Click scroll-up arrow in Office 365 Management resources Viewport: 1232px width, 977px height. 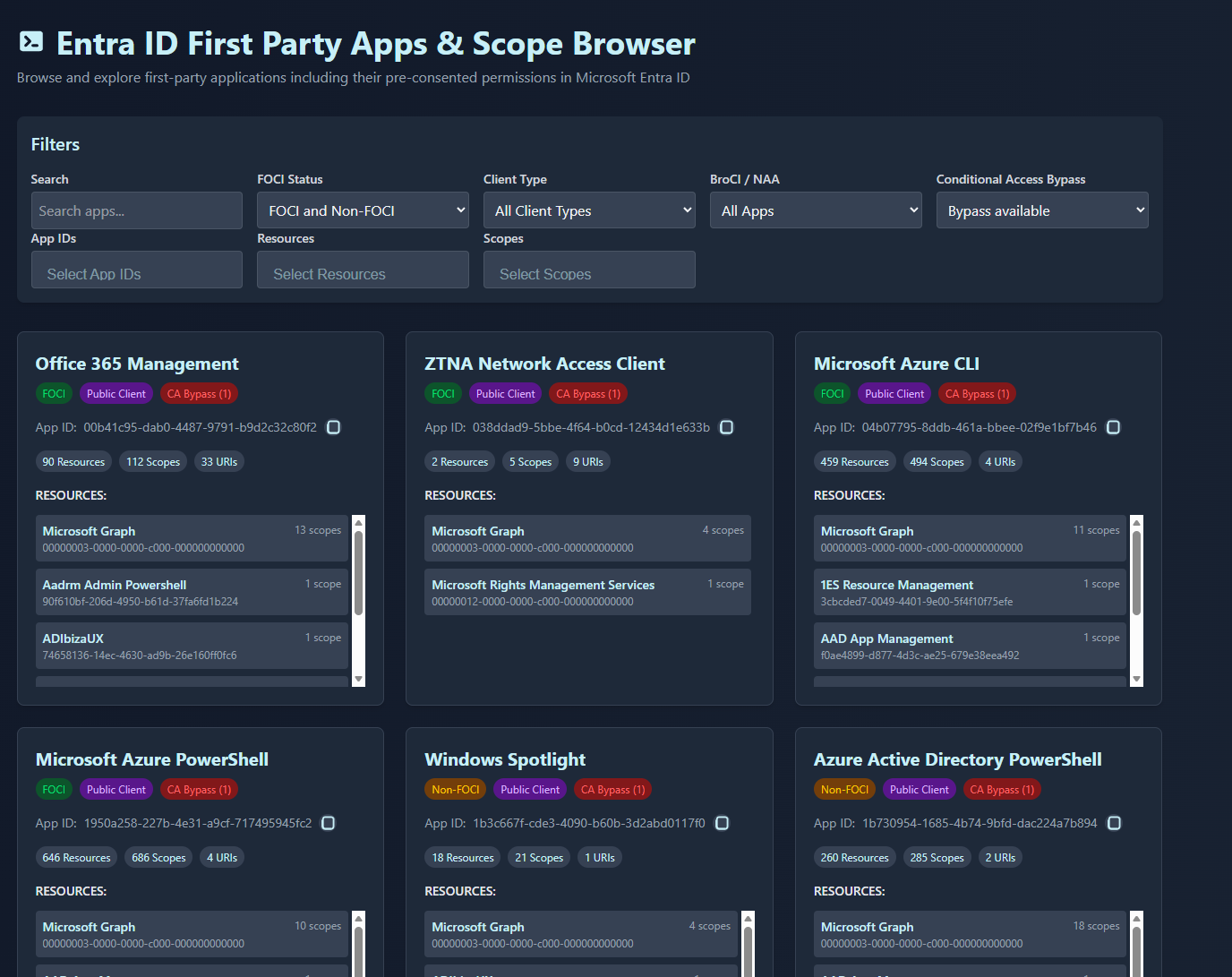pos(359,522)
